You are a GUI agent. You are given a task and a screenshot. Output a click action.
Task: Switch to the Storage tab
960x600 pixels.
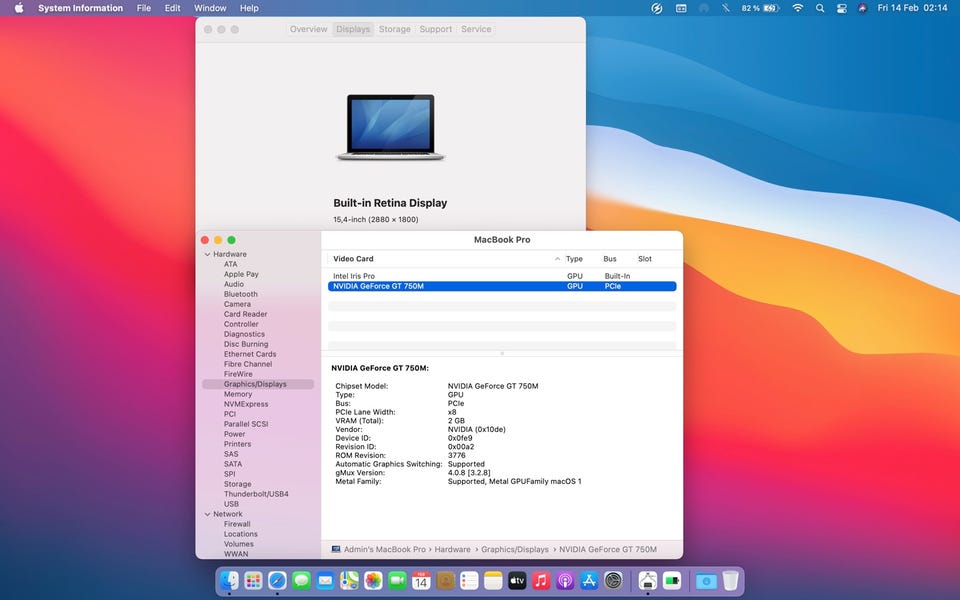click(x=394, y=29)
